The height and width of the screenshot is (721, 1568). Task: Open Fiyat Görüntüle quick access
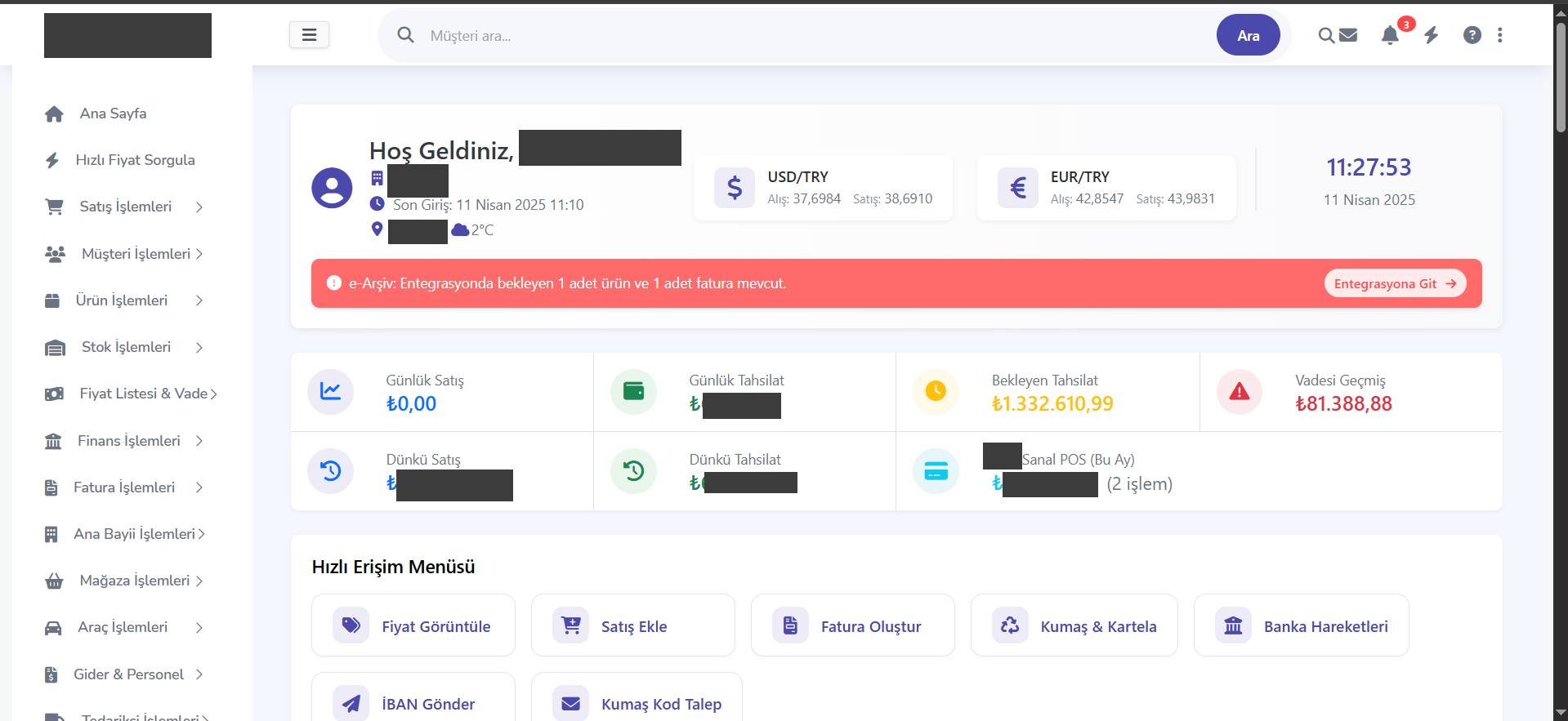413,625
